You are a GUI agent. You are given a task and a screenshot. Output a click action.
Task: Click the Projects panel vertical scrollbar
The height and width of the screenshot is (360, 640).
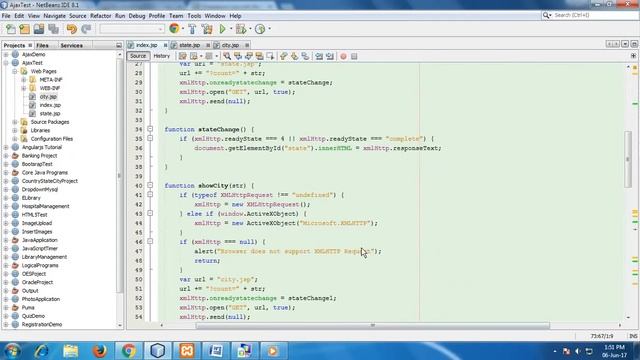(120, 176)
